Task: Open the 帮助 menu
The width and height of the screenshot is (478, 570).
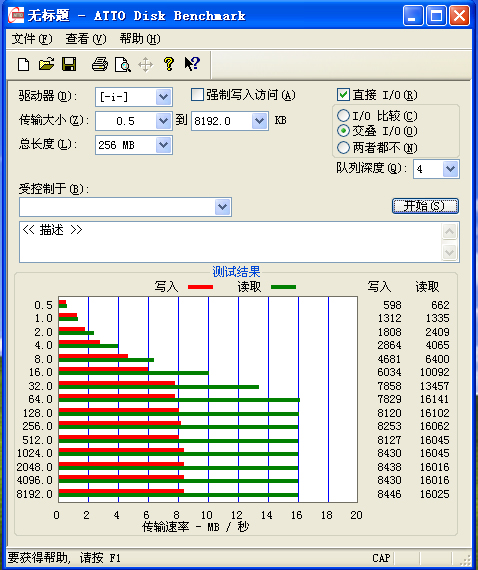Action: click(x=140, y=39)
